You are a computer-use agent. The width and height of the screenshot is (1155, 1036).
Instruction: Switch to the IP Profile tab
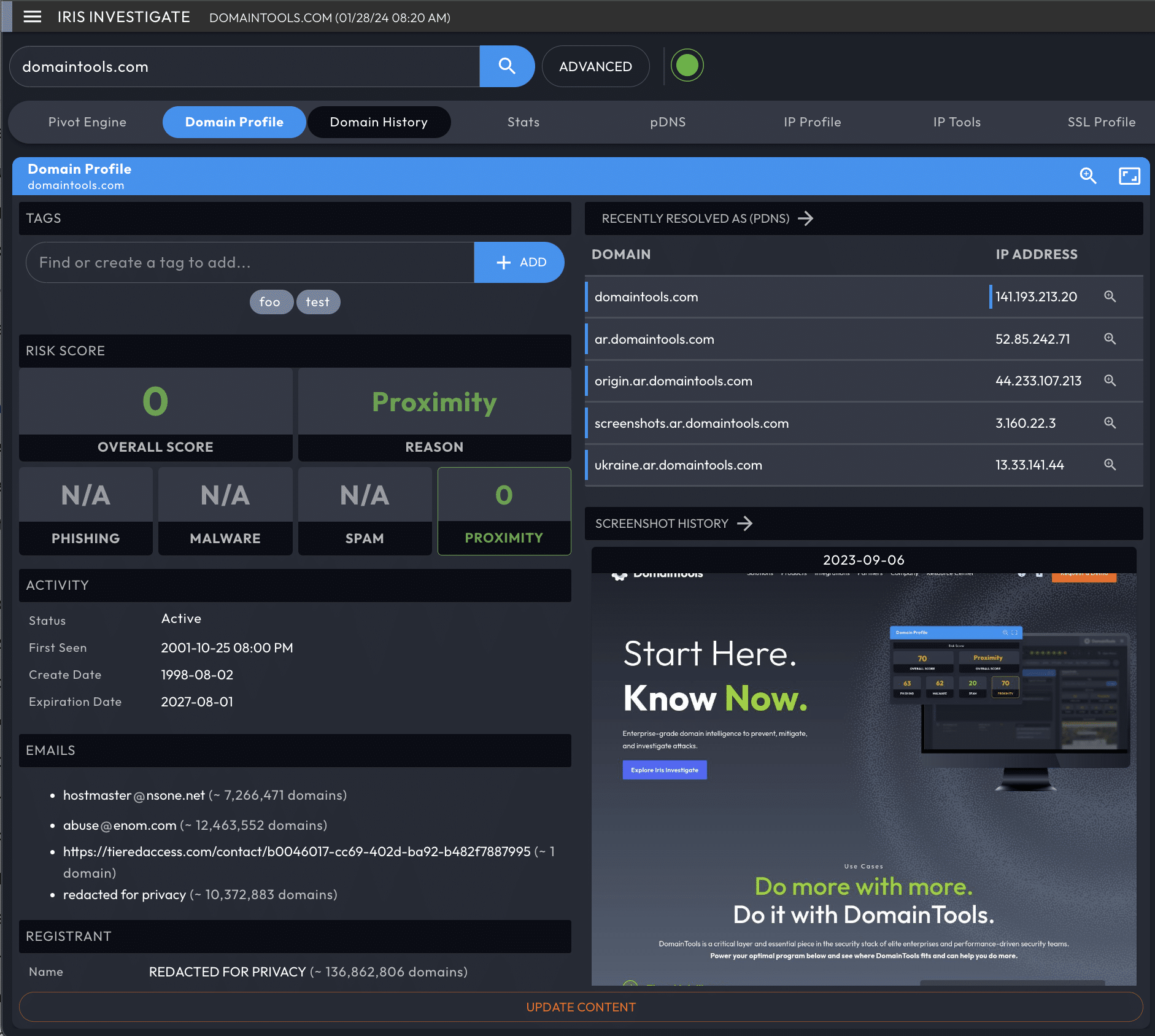click(x=812, y=122)
